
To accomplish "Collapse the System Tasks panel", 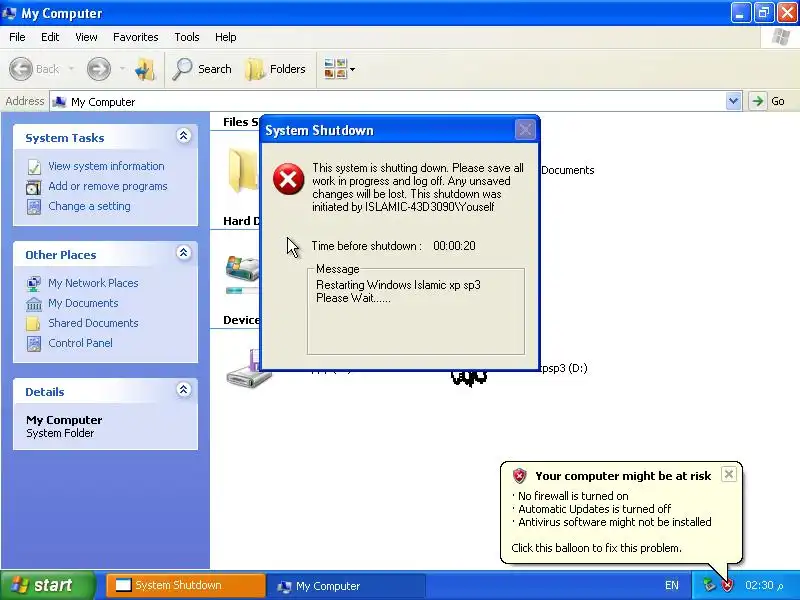I will 184,136.
